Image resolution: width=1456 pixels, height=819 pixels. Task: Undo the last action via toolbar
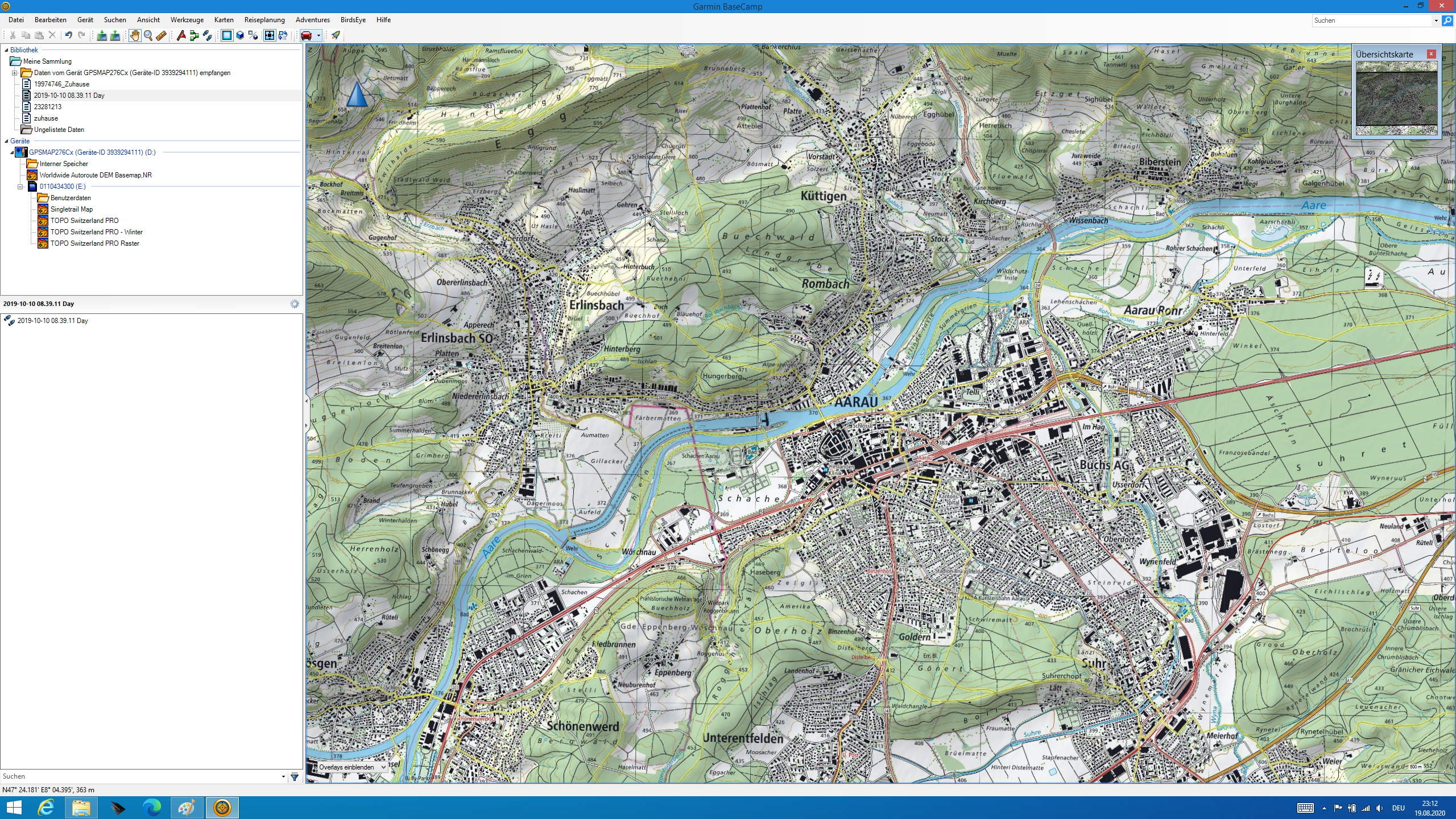pyautogui.click(x=68, y=35)
